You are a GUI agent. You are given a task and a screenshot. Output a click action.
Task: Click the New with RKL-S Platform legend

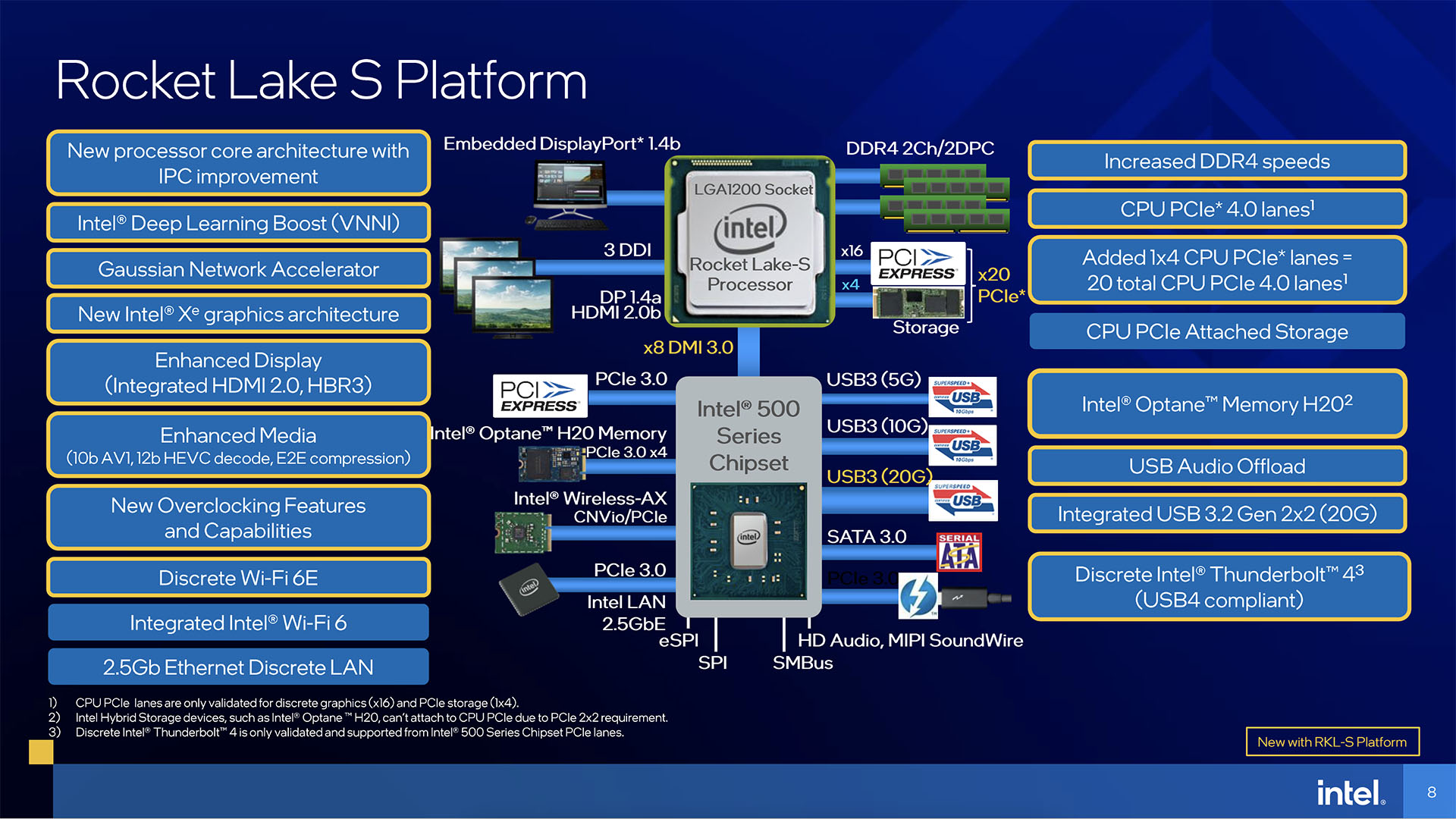tap(1332, 742)
